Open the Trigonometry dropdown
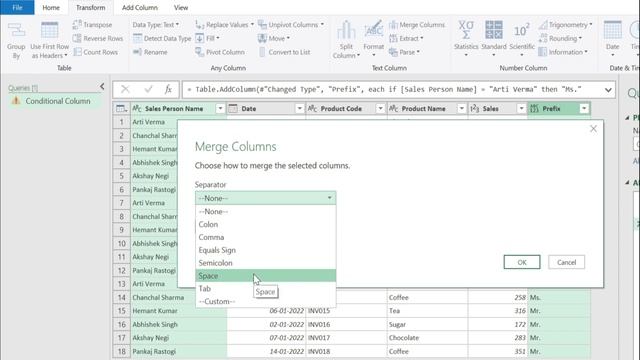The height and width of the screenshot is (360, 640). point(565,24)
